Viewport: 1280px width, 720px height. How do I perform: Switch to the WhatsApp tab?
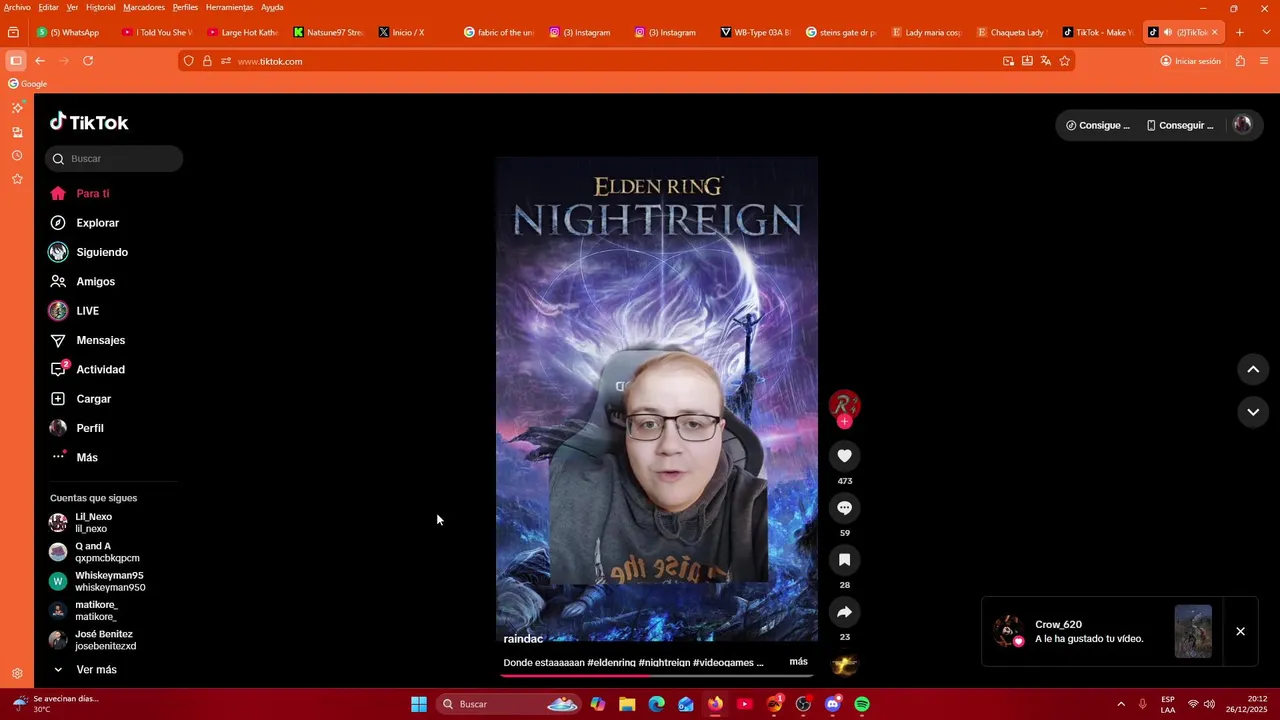(68, 32)
